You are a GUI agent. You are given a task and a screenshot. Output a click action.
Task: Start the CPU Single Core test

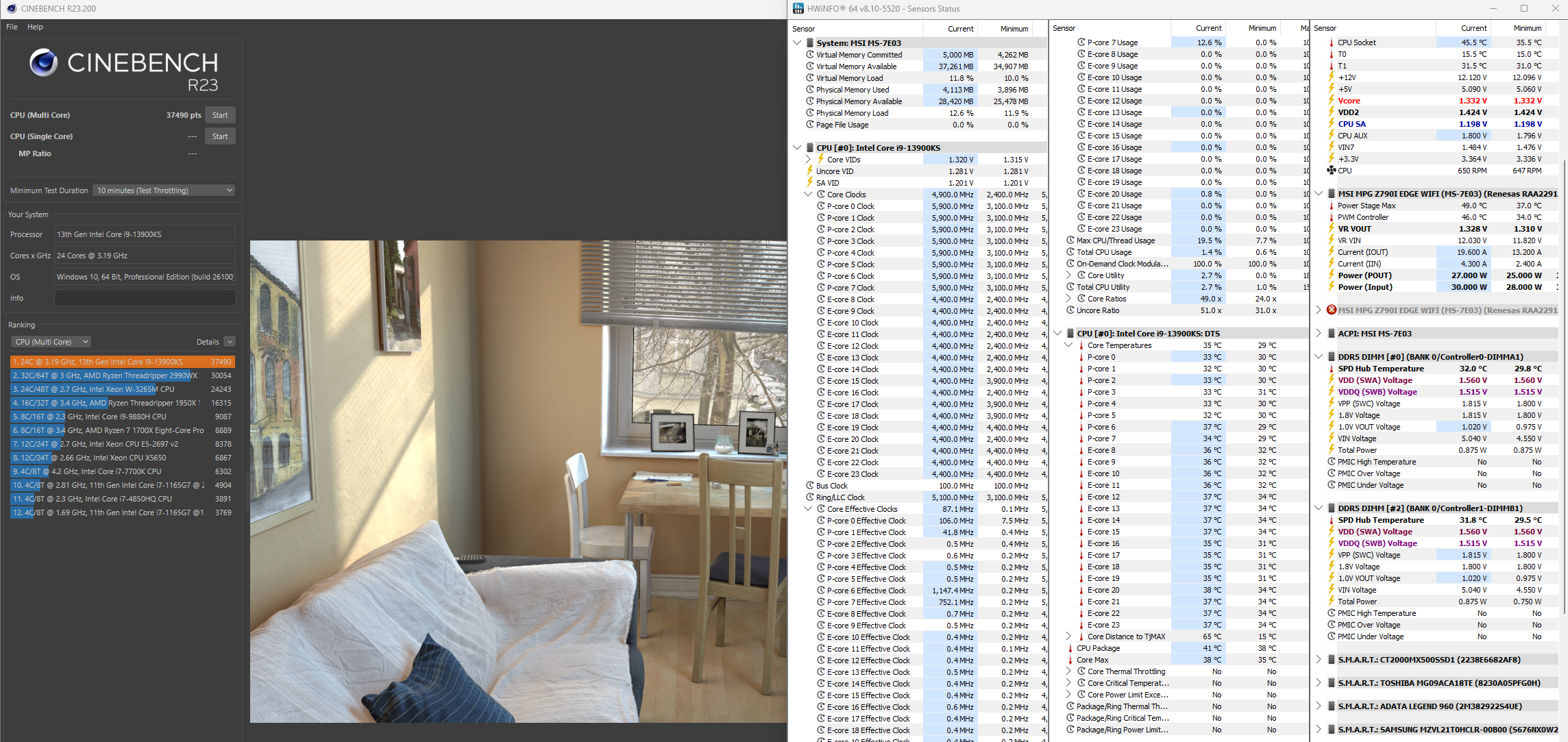(x=220, y=136)
